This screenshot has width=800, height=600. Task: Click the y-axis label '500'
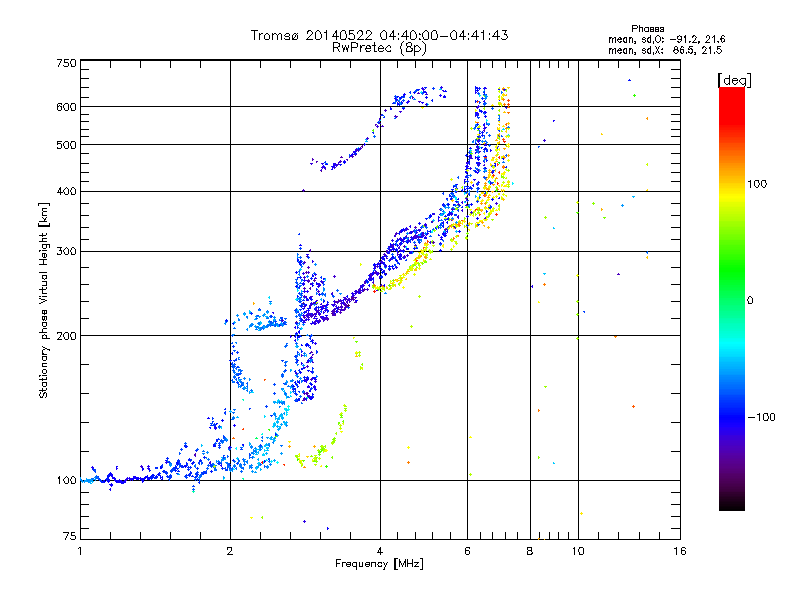point(66,145)
